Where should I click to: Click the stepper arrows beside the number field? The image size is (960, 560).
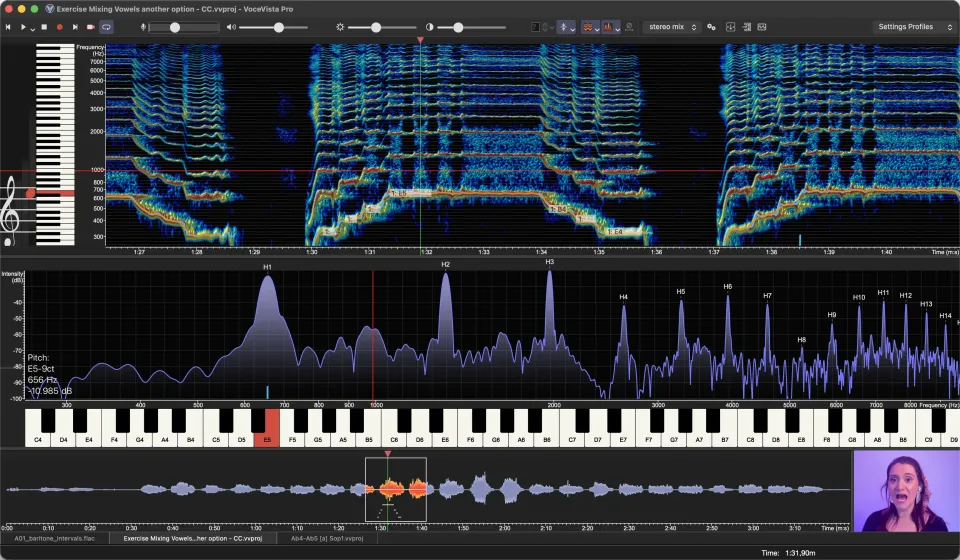(x=545, y=27)
